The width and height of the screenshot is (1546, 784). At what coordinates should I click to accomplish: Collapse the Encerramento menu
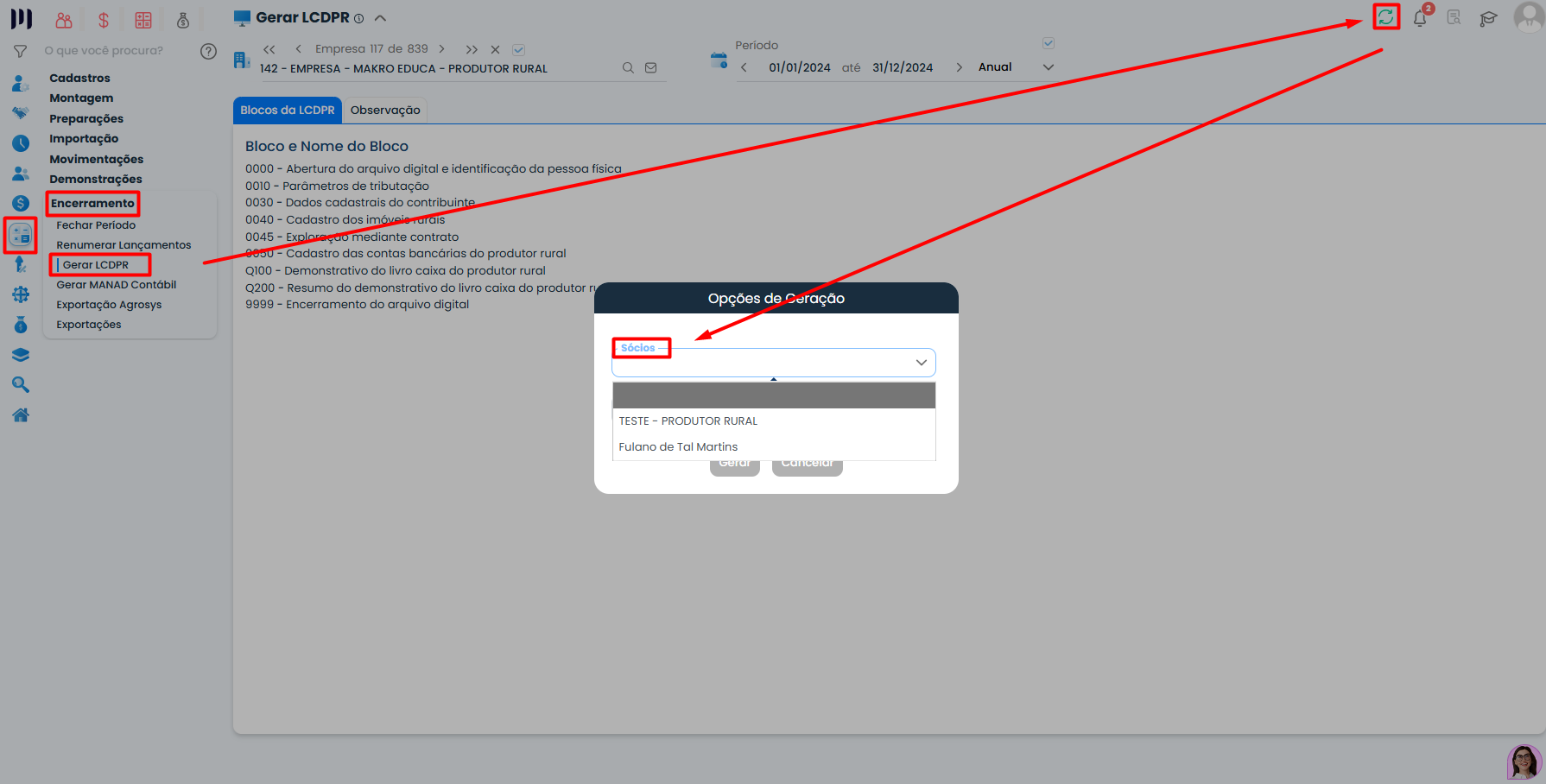click(92, 204)
